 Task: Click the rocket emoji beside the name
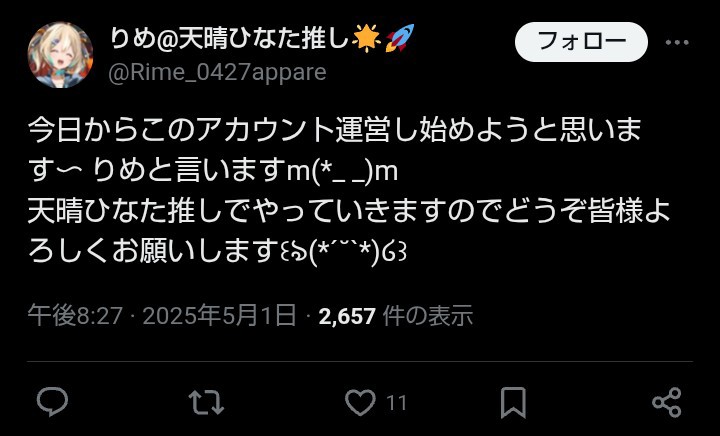tap(399, 38)
